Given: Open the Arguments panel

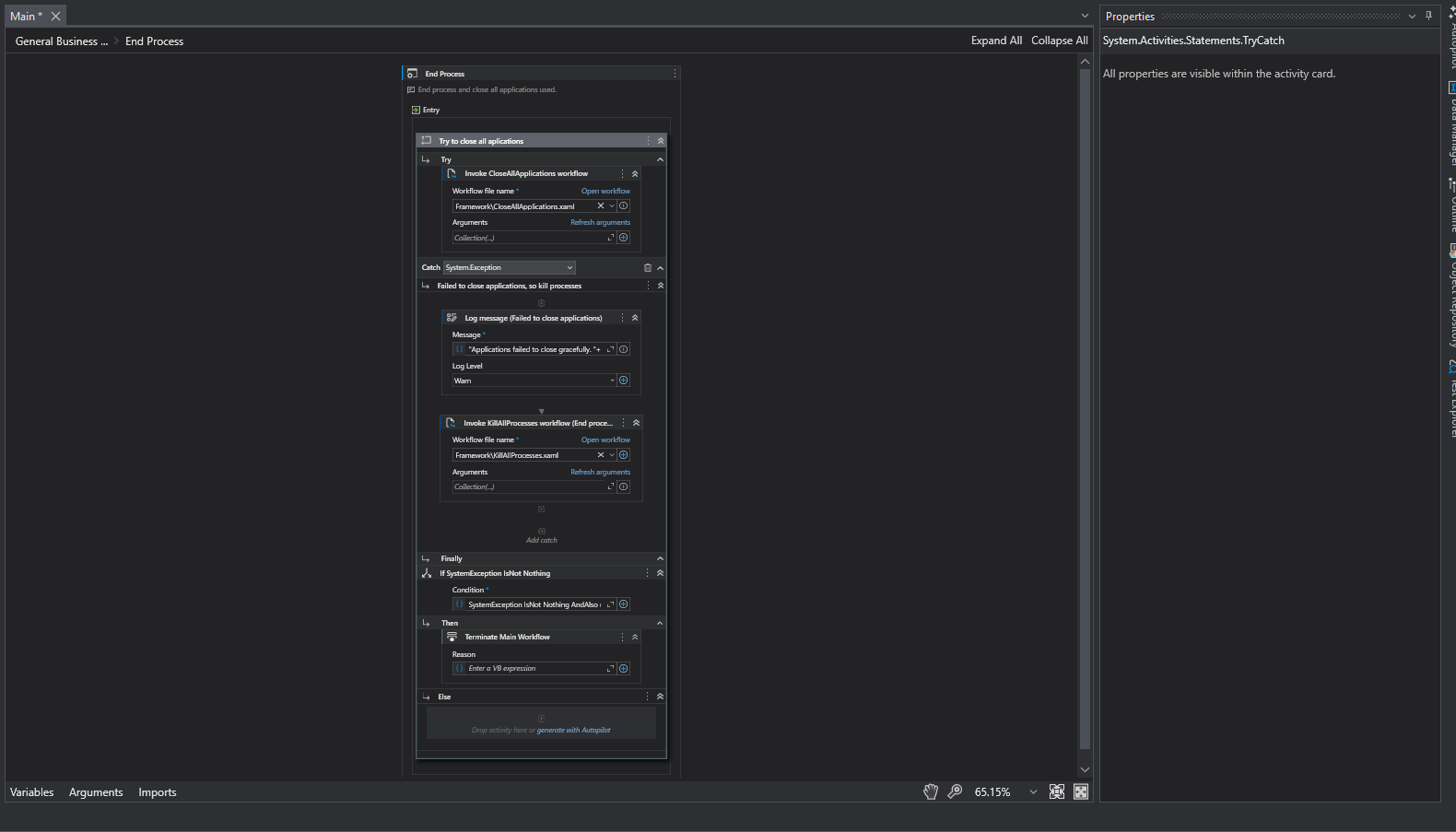Looking at the screenshot, I should coord(96,792).
